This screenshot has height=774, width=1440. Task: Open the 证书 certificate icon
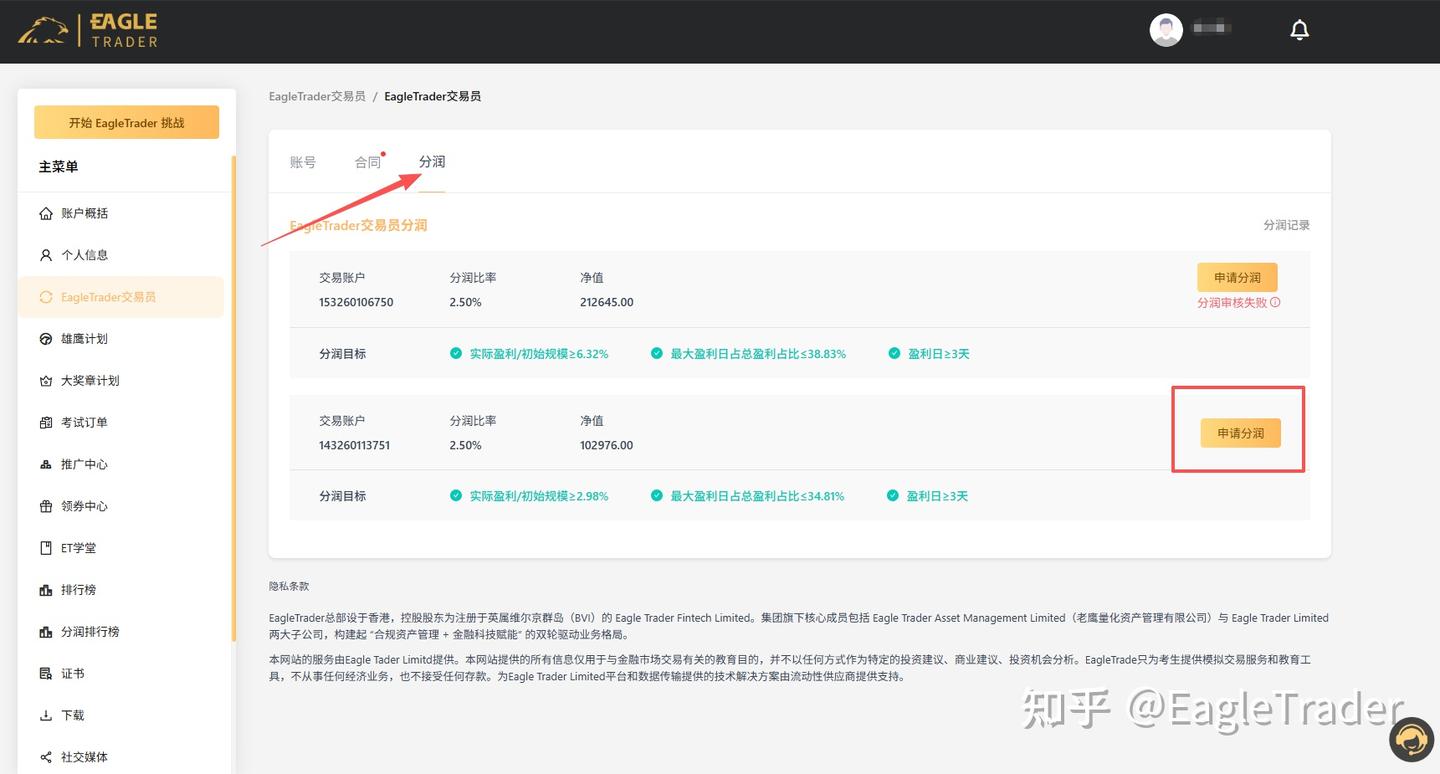click(45, 673)
